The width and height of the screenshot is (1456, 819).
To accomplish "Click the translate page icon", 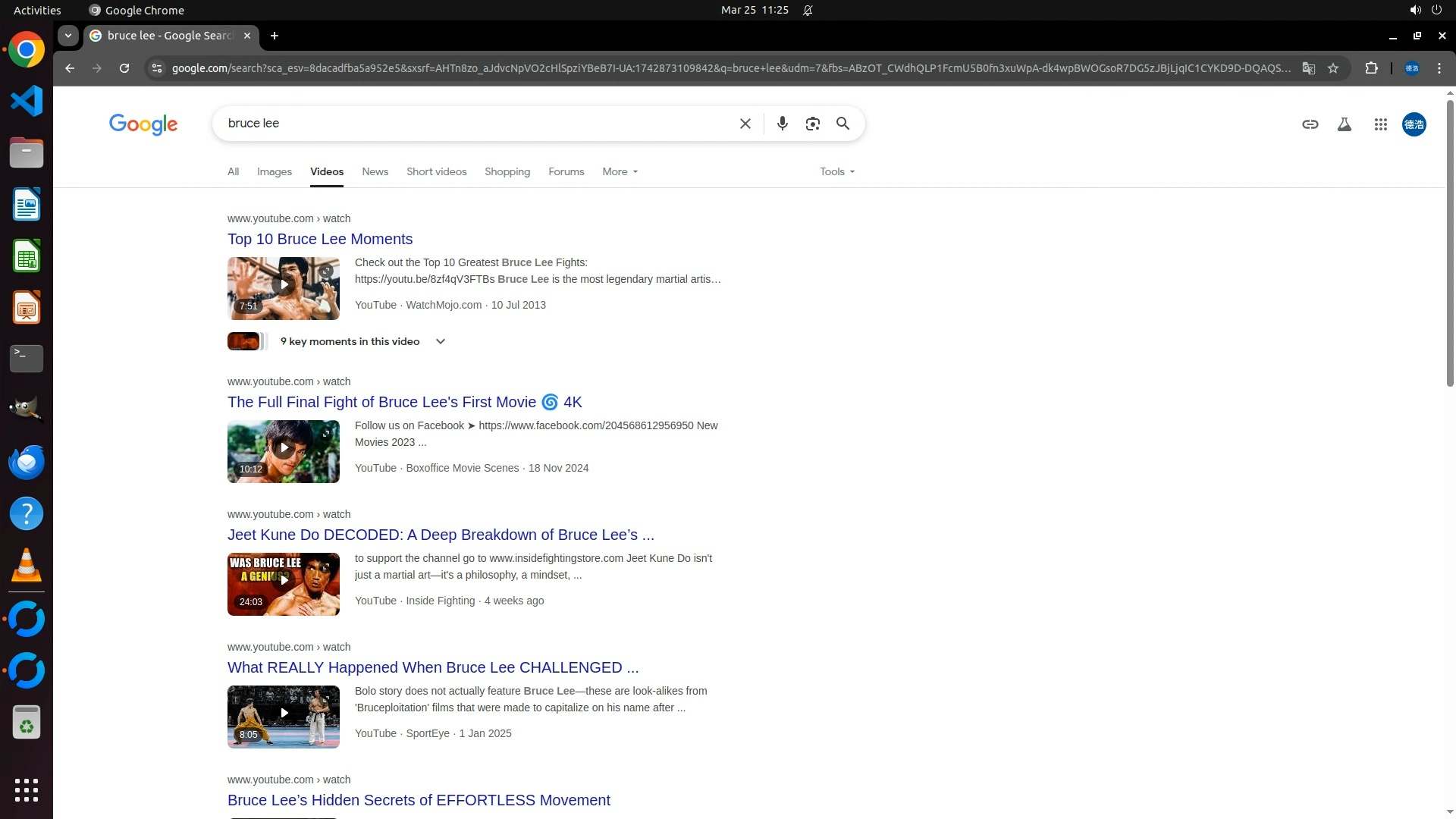I will click(x=1308, y=68).
